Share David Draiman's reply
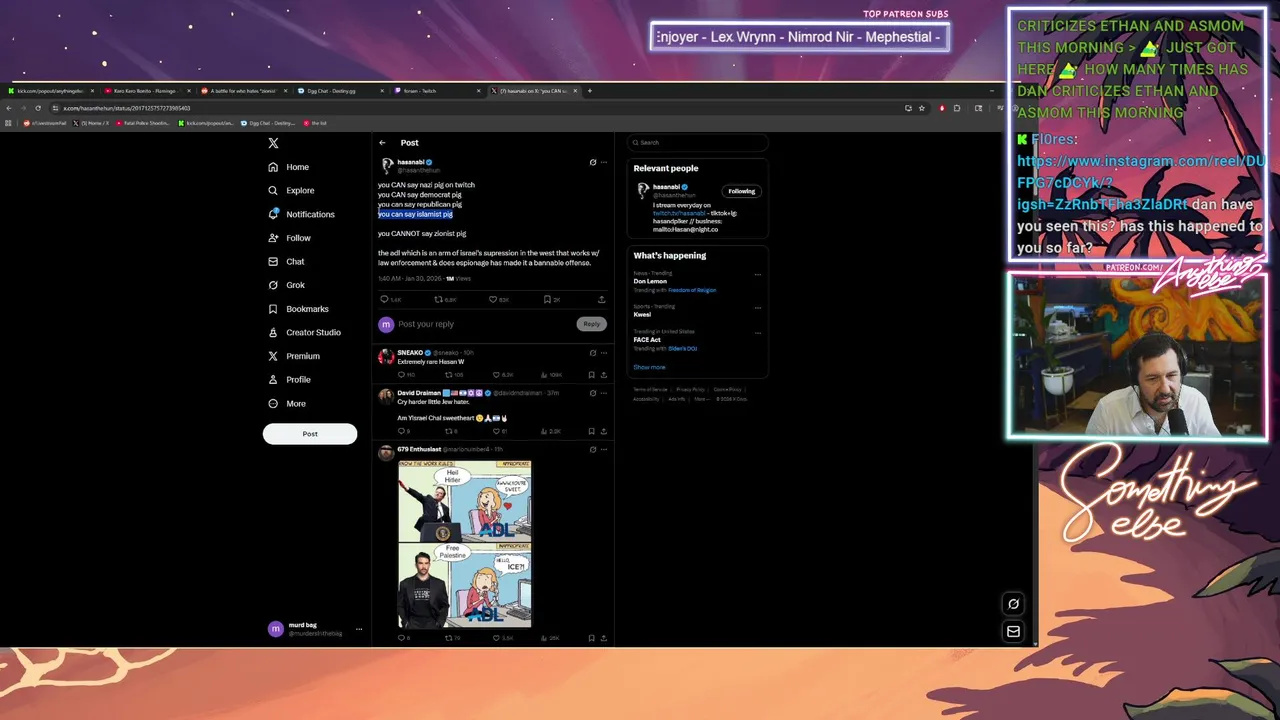 pos(603,431)
